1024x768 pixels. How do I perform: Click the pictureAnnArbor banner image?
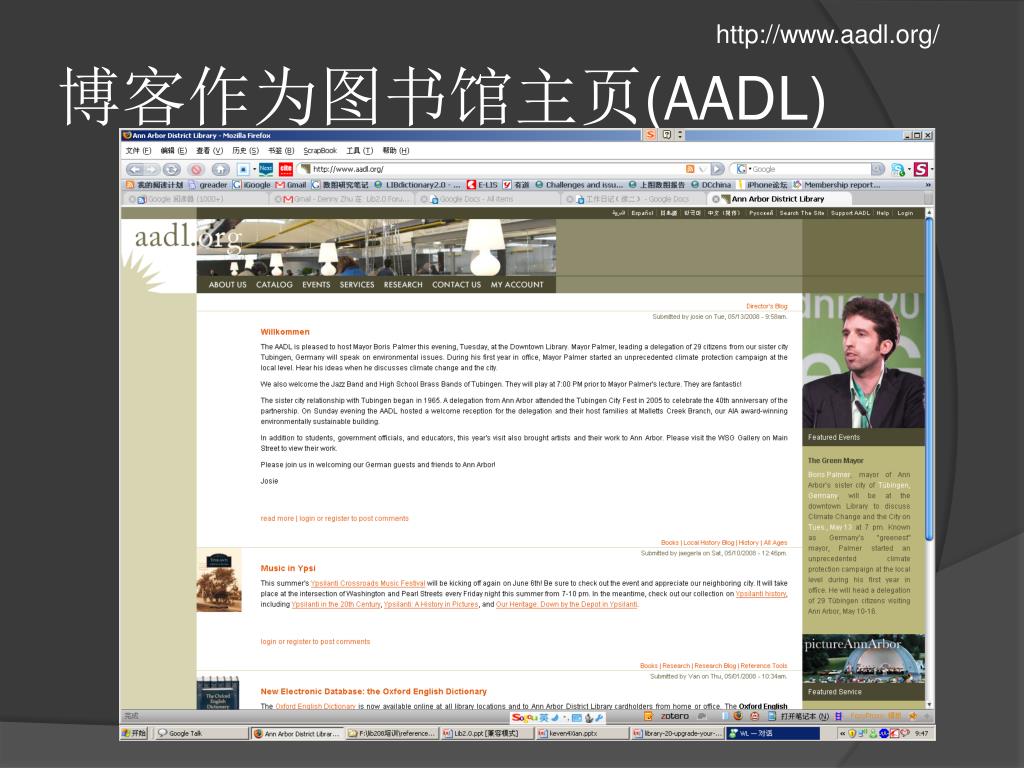[863, 658]
